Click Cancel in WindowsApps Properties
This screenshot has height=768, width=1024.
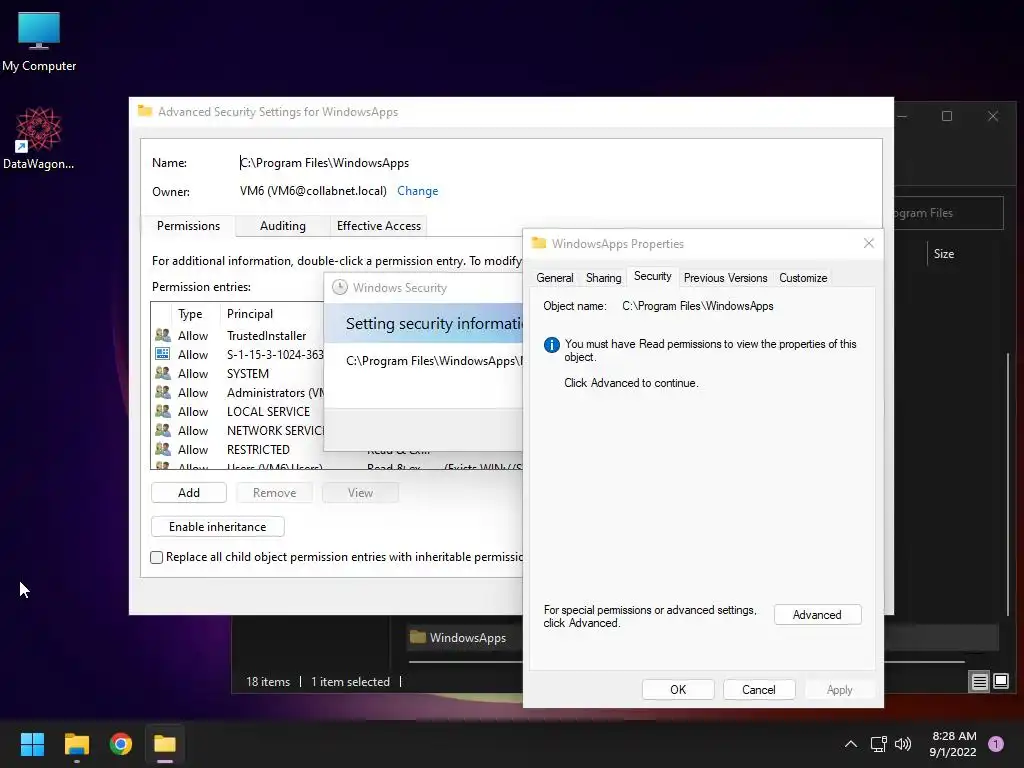click(759, 690)
